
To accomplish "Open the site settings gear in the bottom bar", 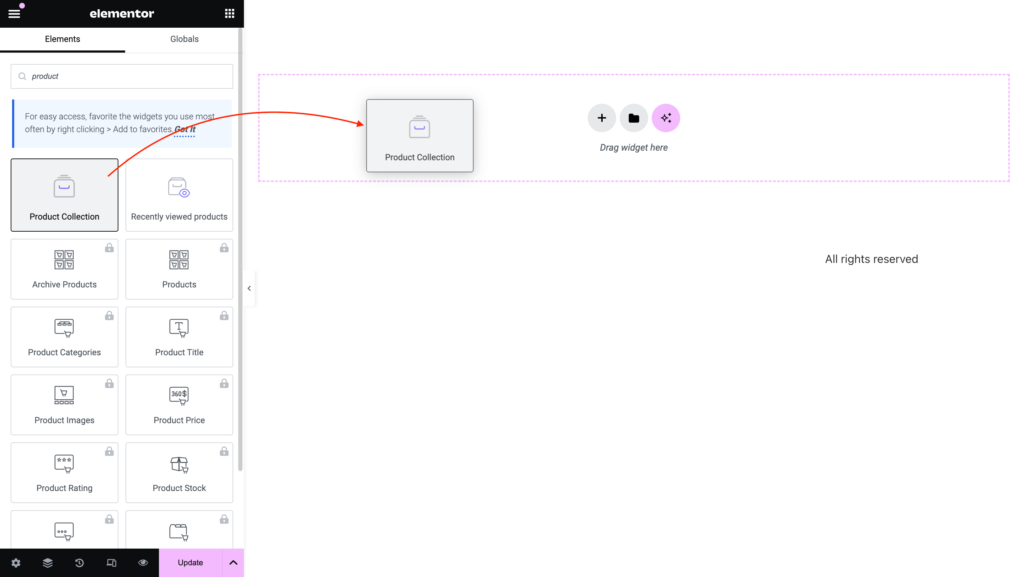I will coord(15,562).
